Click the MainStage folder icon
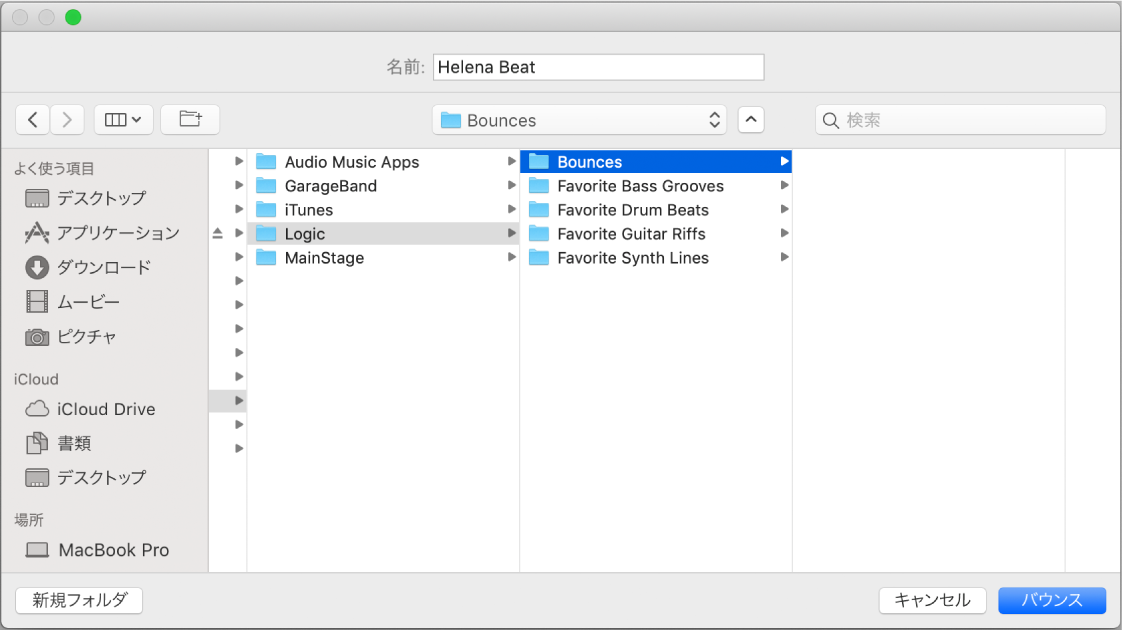The image size is (1123, 630). click(x=266, y=258)
